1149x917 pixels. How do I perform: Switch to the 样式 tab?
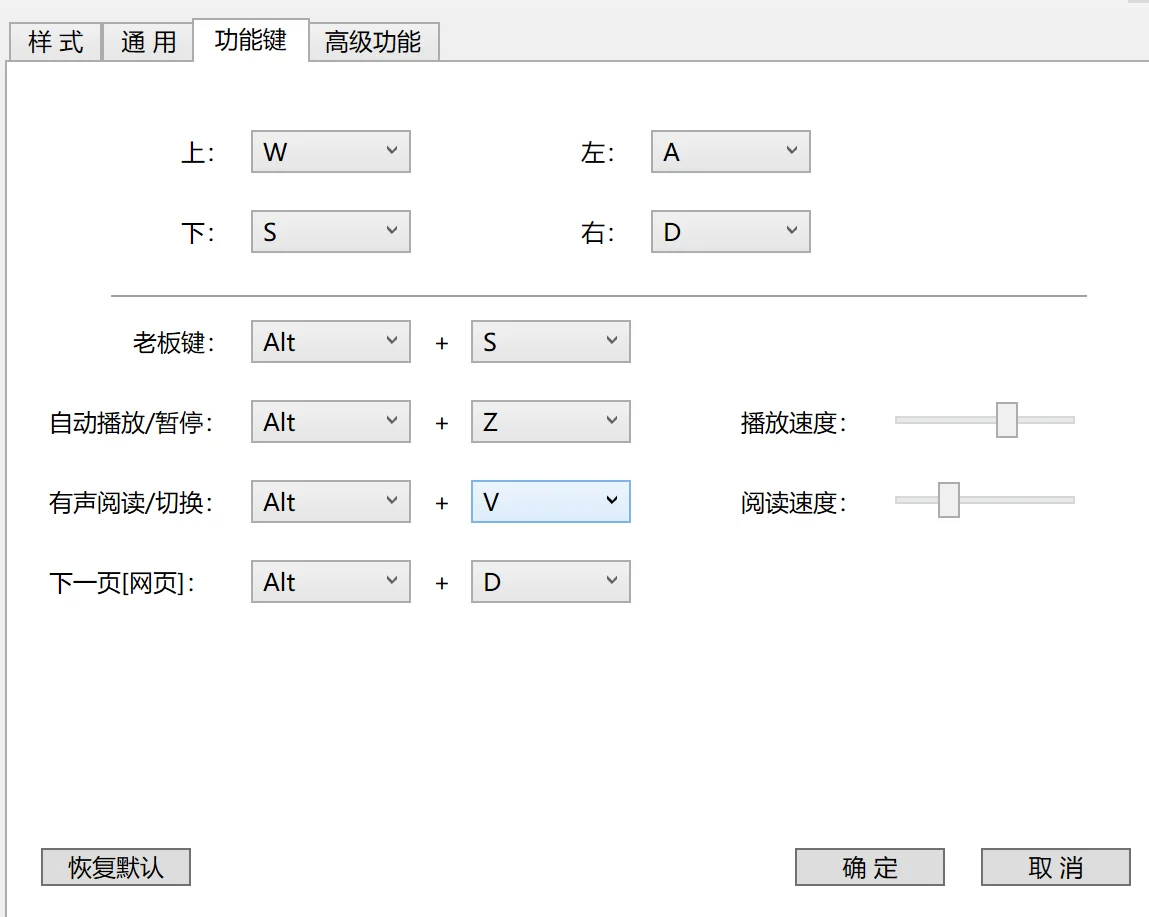(56, 42)
